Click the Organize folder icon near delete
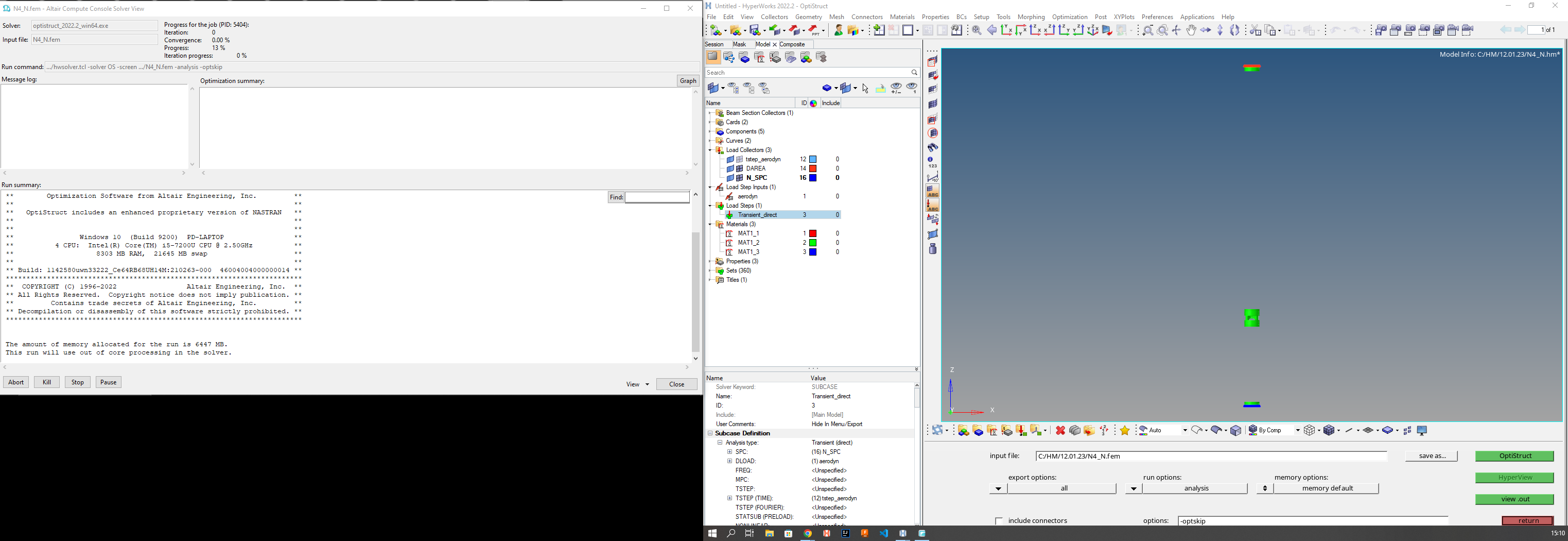The width and height of the screenshot is (1568, 541). point(1089,431)
